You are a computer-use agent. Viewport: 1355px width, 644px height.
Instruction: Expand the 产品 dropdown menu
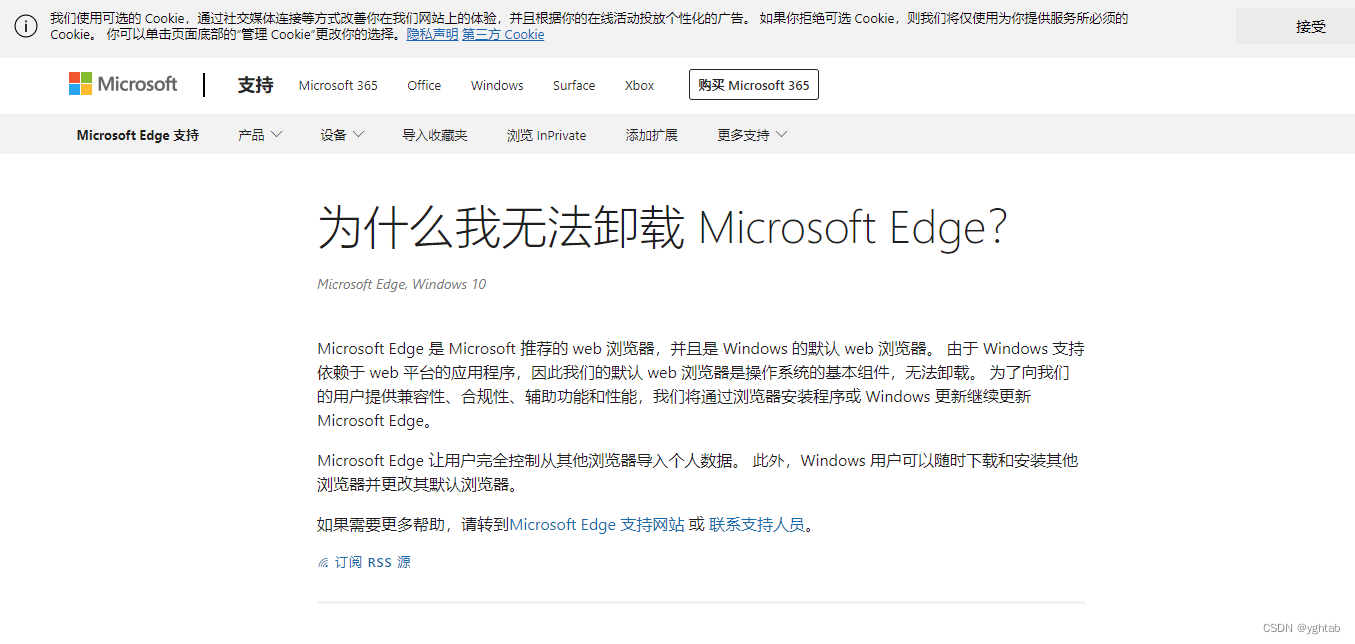(260, 135)
